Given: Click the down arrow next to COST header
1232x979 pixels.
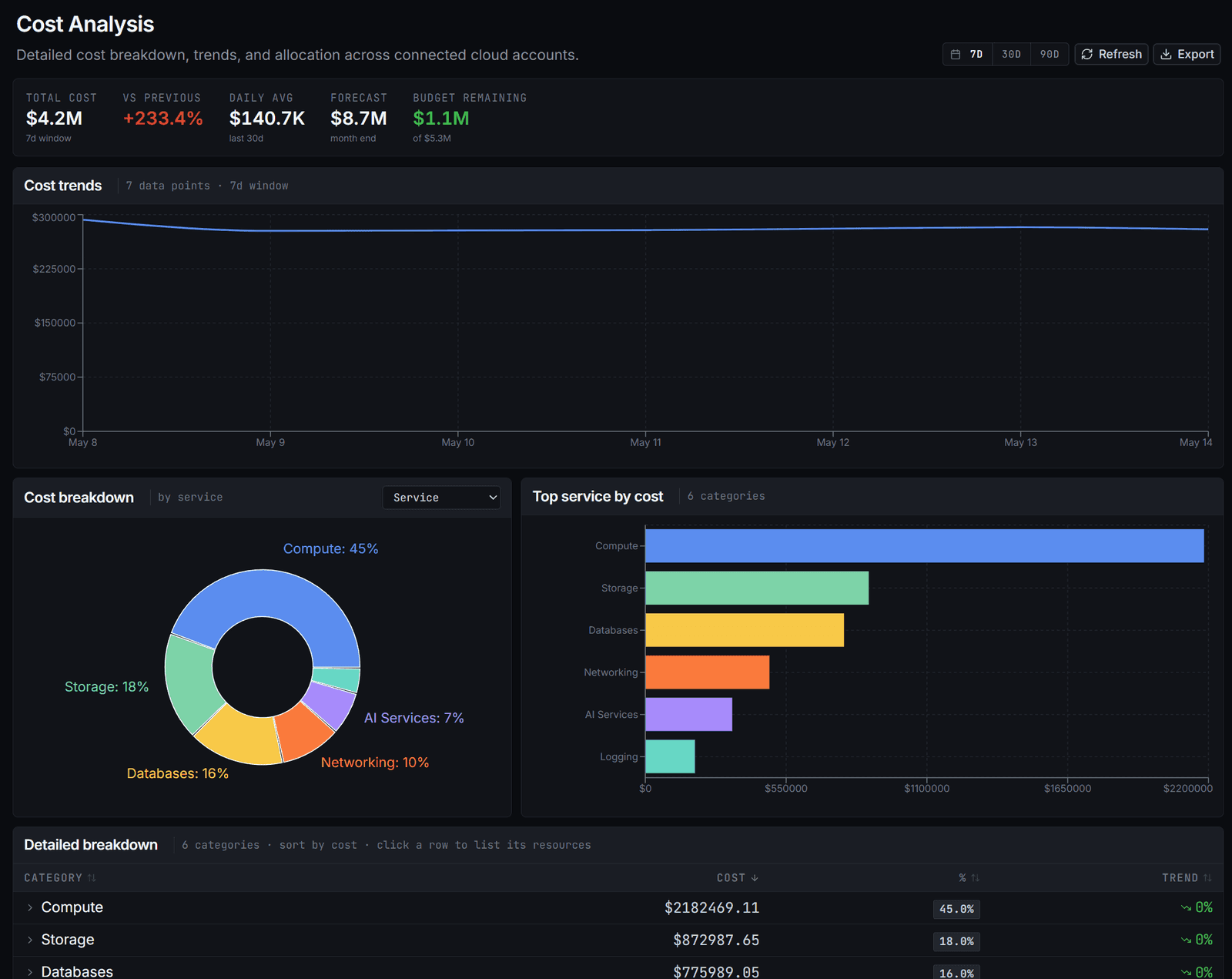Looking at the screenshot, I should (755, 878).
